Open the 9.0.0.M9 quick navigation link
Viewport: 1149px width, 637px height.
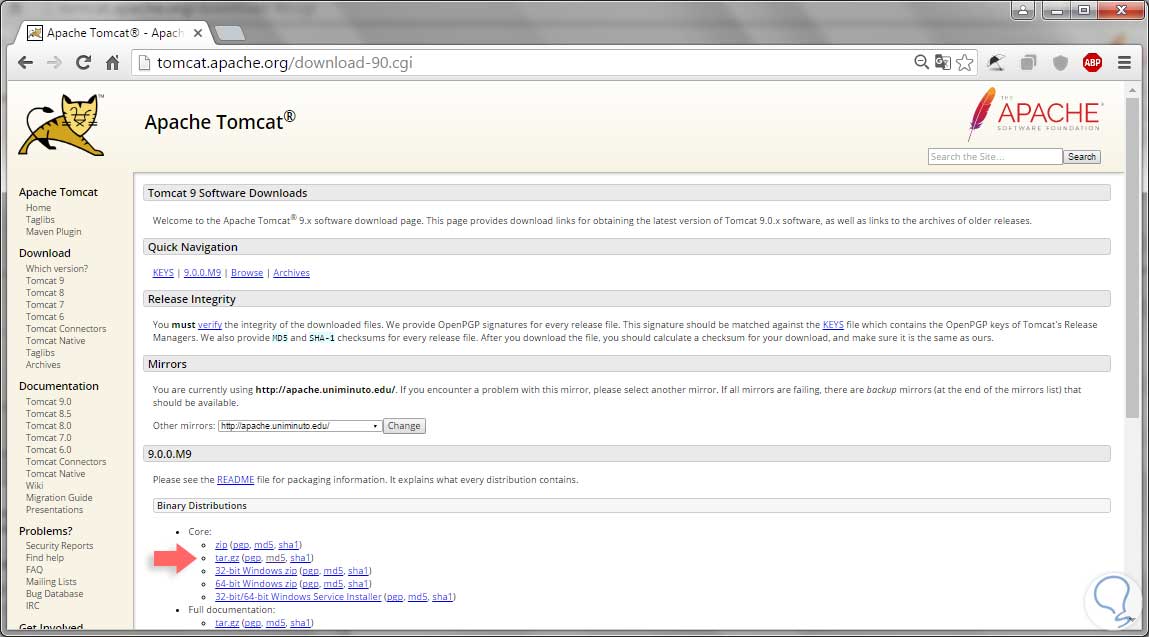tap(202, 273)
